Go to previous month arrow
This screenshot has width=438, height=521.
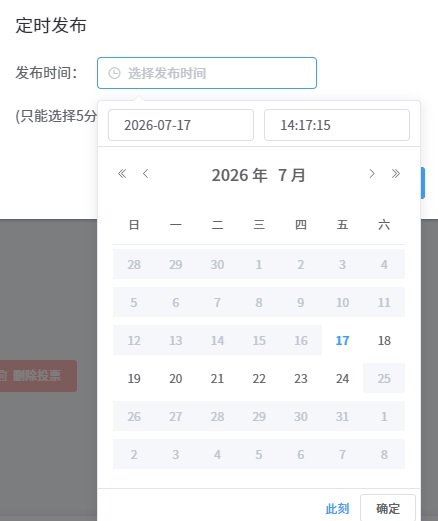click(x=145, y=174)
